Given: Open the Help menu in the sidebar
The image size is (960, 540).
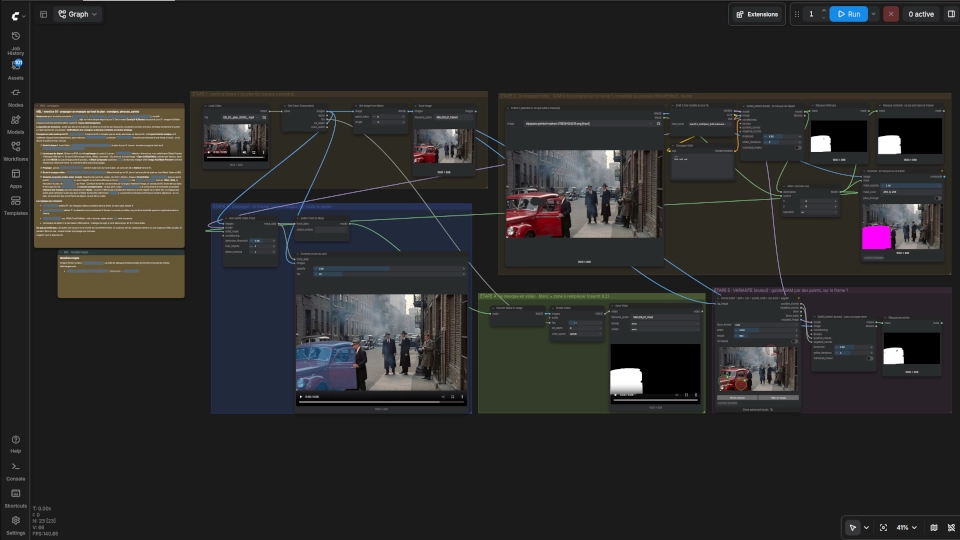Looking at the screenshot, I should pyautogui.click(x=15, y=444).
